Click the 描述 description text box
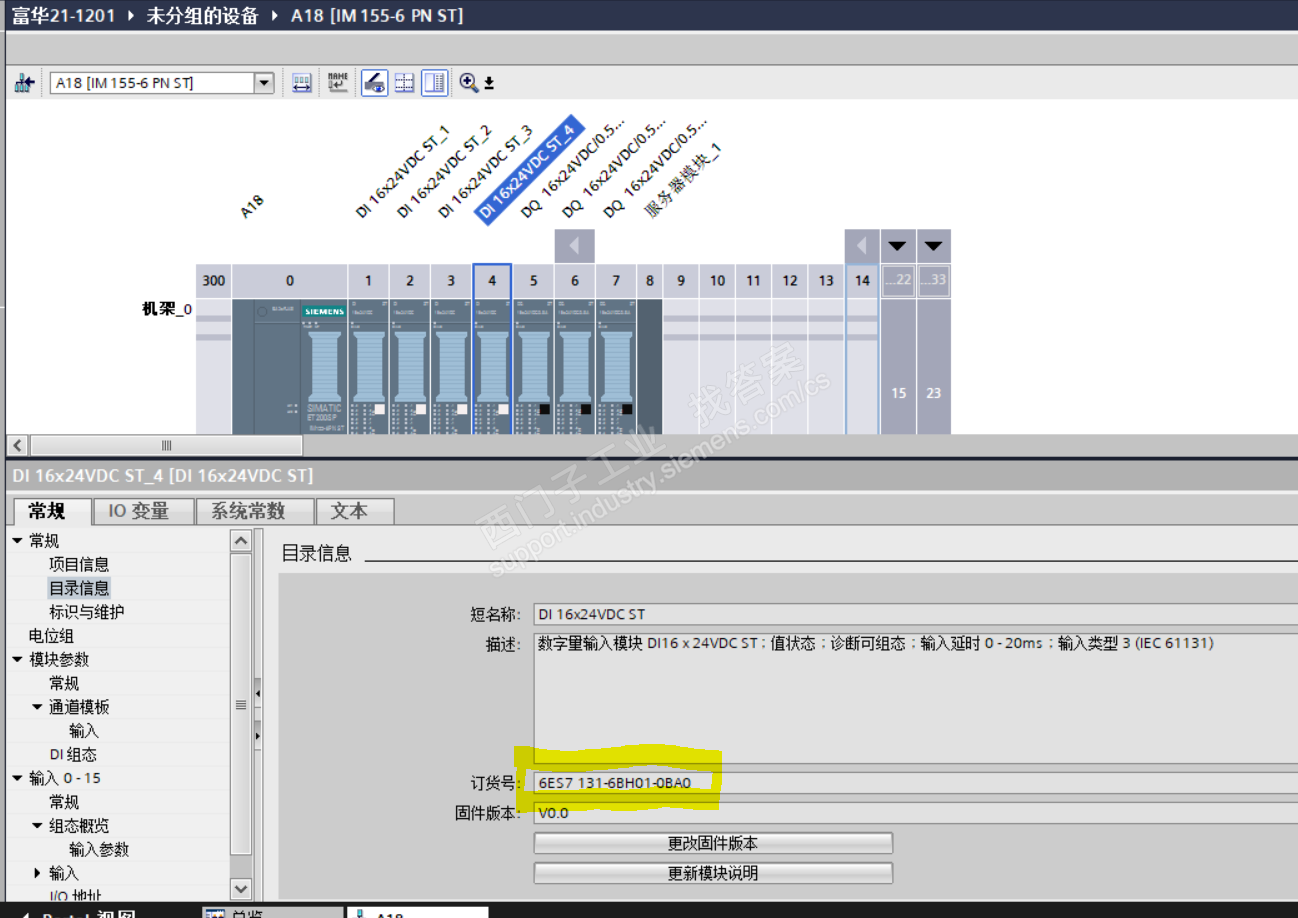 point(915,698)
